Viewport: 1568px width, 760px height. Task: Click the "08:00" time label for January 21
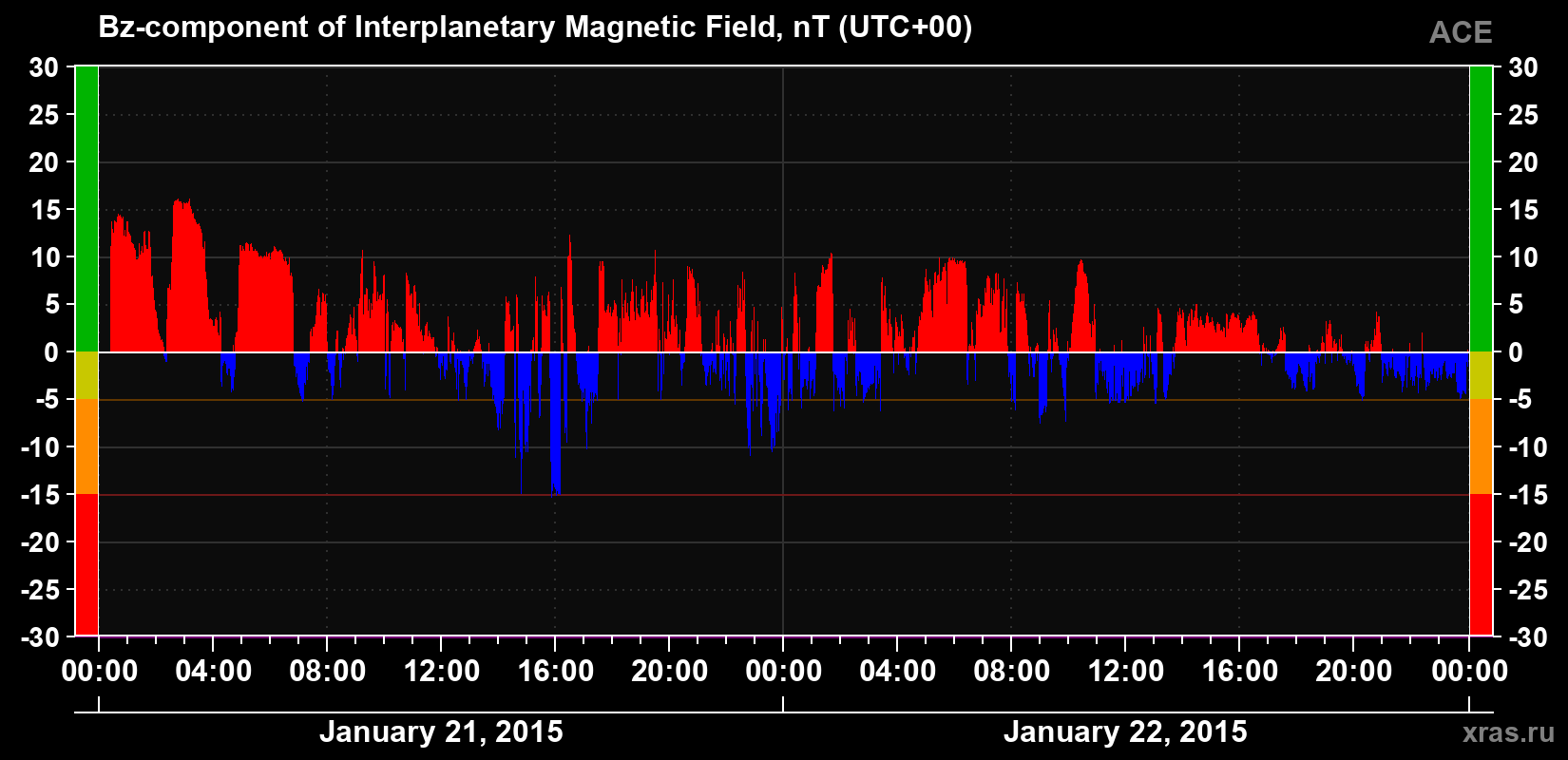327,672
